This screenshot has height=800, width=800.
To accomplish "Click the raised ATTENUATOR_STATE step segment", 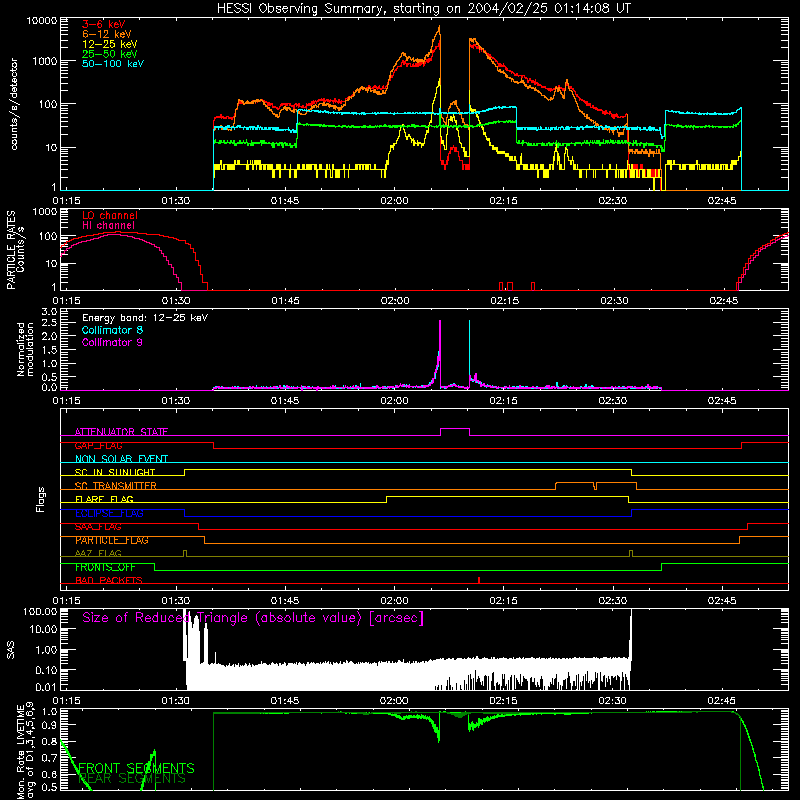I will tap(455, 429).
